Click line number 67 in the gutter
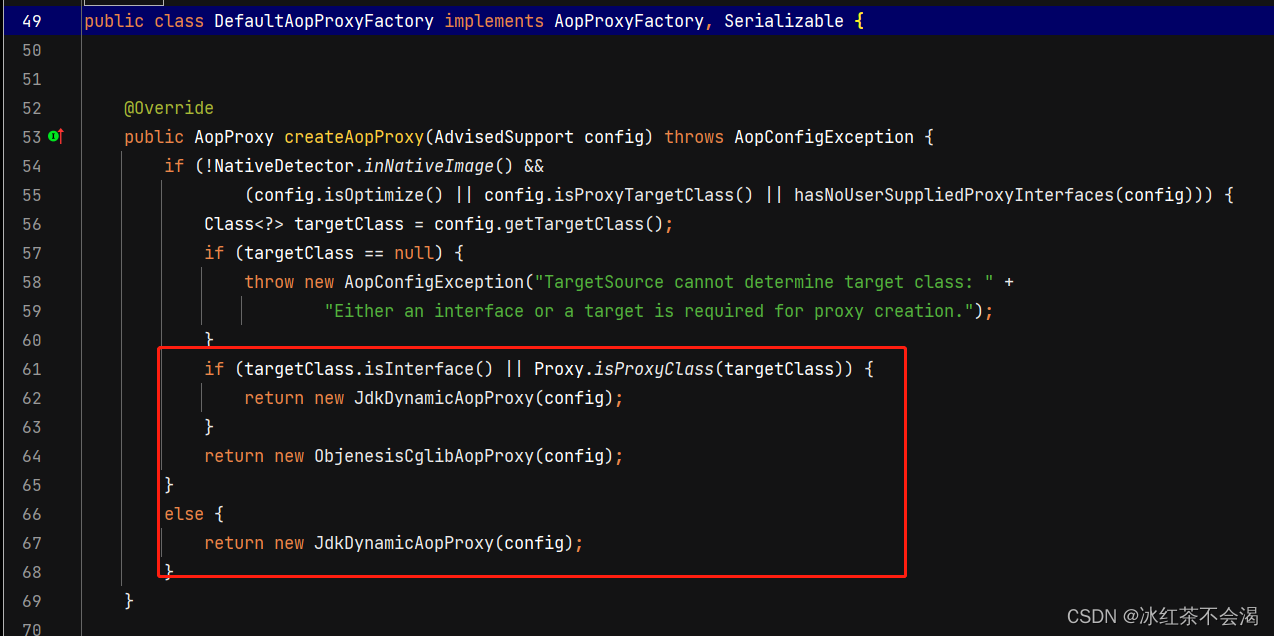Screen dimensions: 1274x636 pyautogui.click(x=31, y=543)
